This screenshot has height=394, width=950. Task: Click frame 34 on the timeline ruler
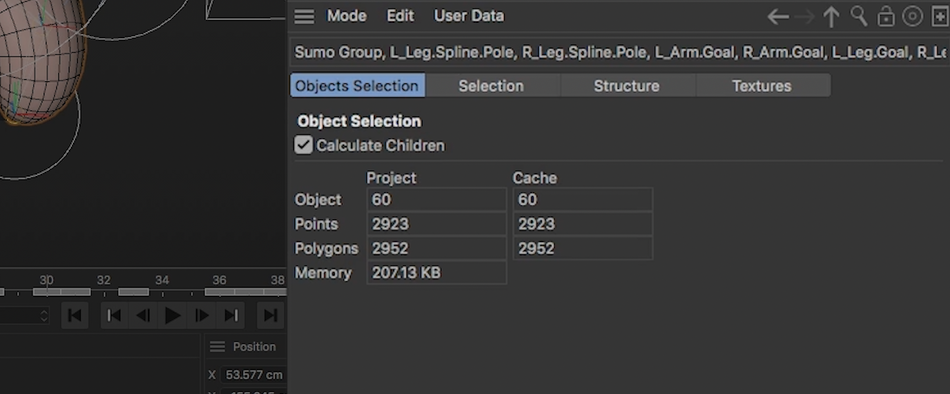pos(162,280)
